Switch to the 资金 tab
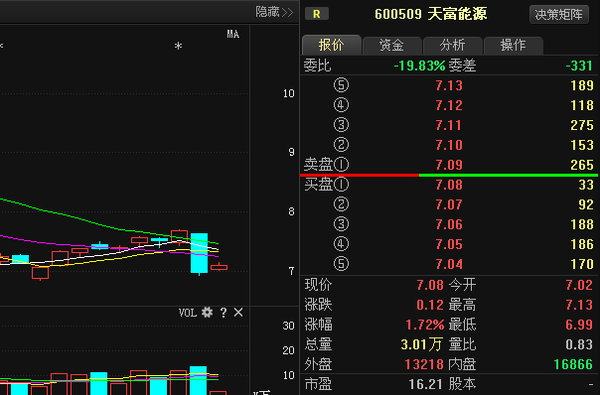The width and height of the screenshot is (600, 395). click(x=392, y=46)
